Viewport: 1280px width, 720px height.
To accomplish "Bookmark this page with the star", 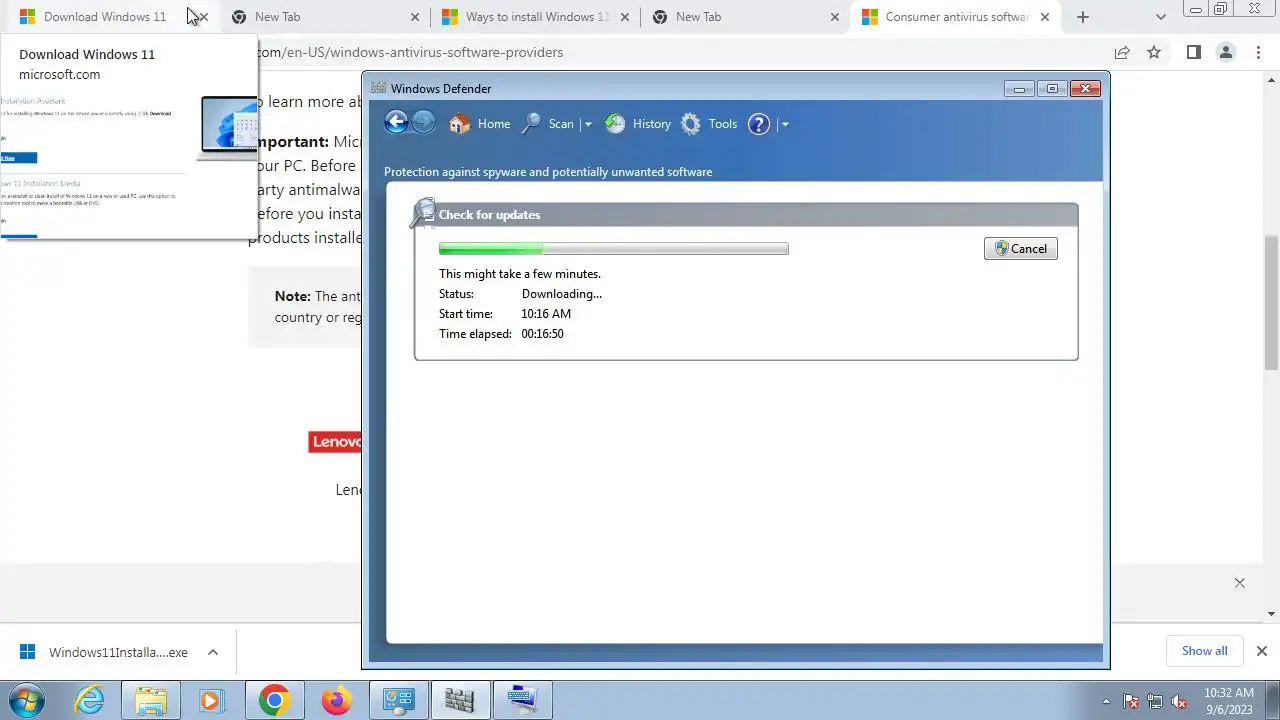I will point(1154,52).
